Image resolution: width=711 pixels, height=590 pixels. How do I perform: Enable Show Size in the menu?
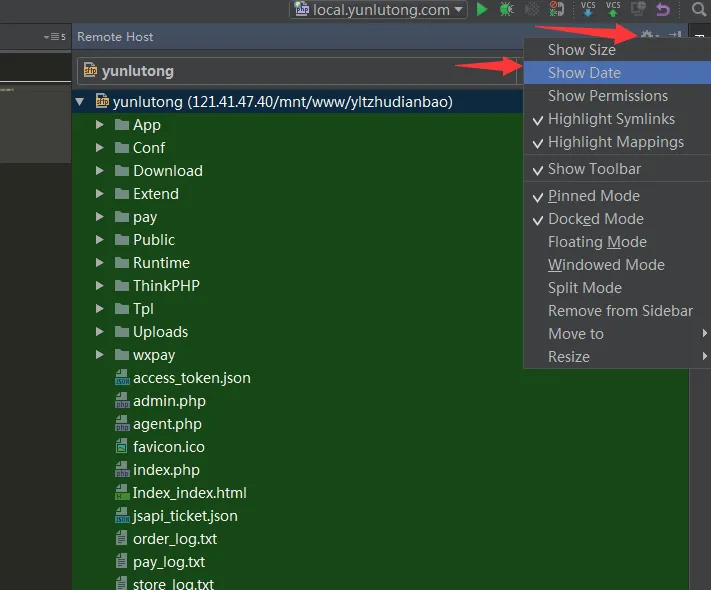(x=617, y=50)
